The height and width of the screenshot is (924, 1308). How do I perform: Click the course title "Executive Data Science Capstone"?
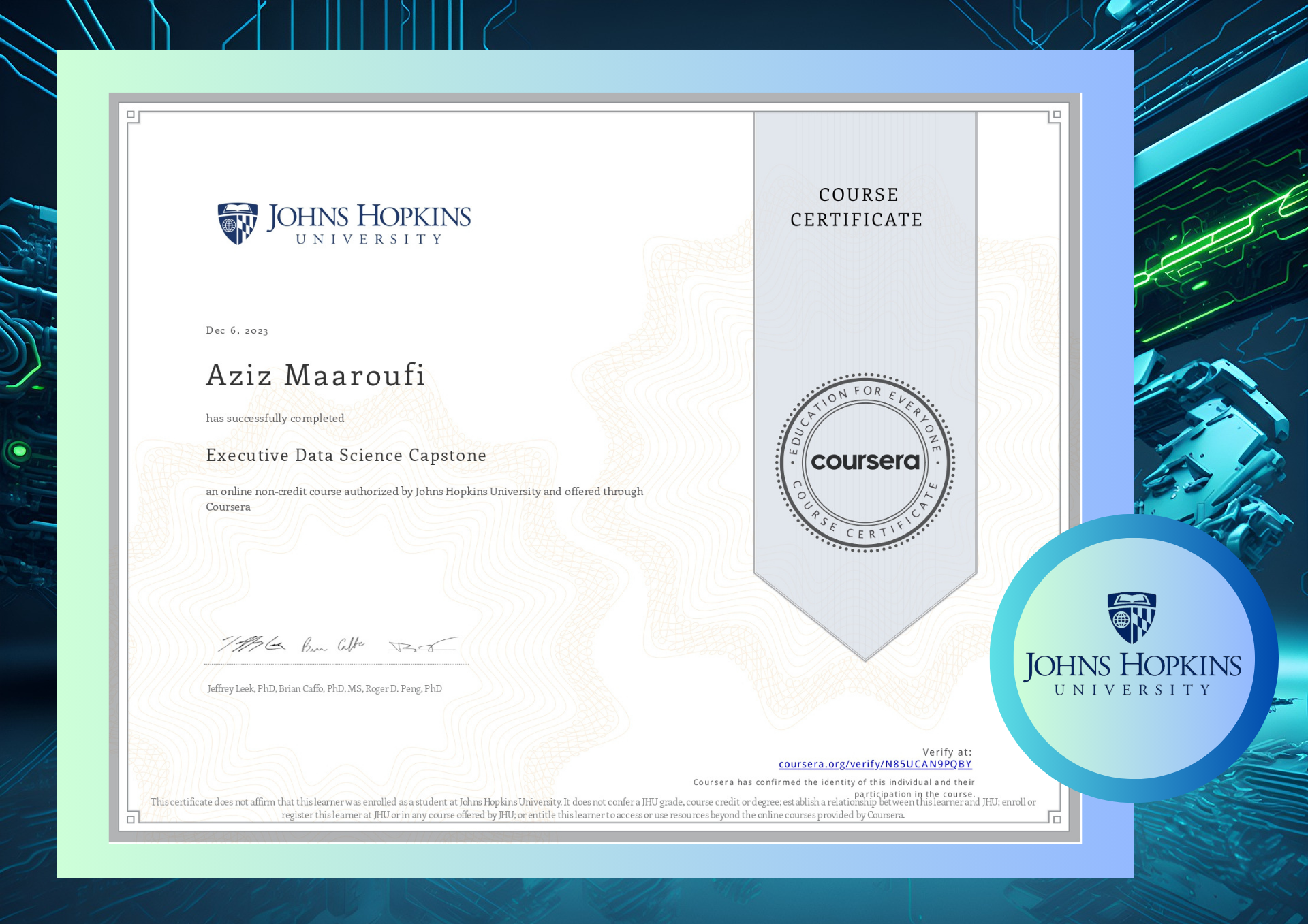coord(346,455)
